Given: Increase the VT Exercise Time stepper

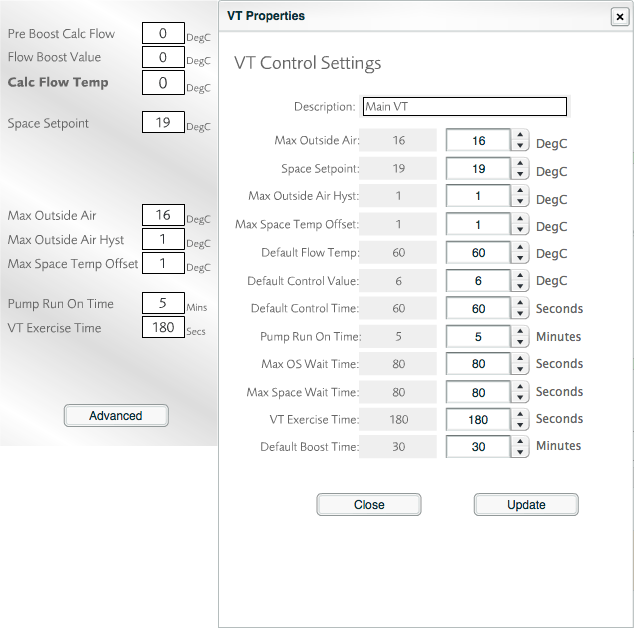Looking at the screenshot, I should coord(521,414).
